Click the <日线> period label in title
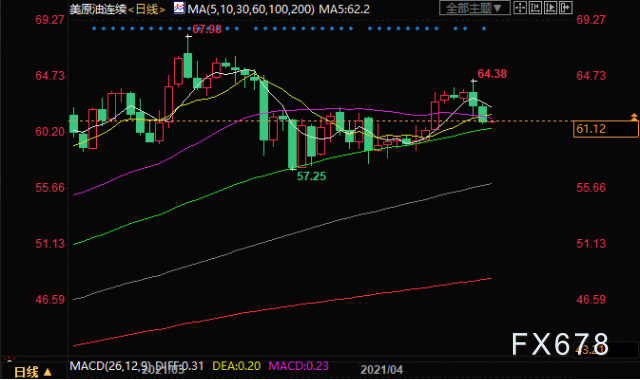The width and height of the screenshot is (640, 380). (147, 9)
